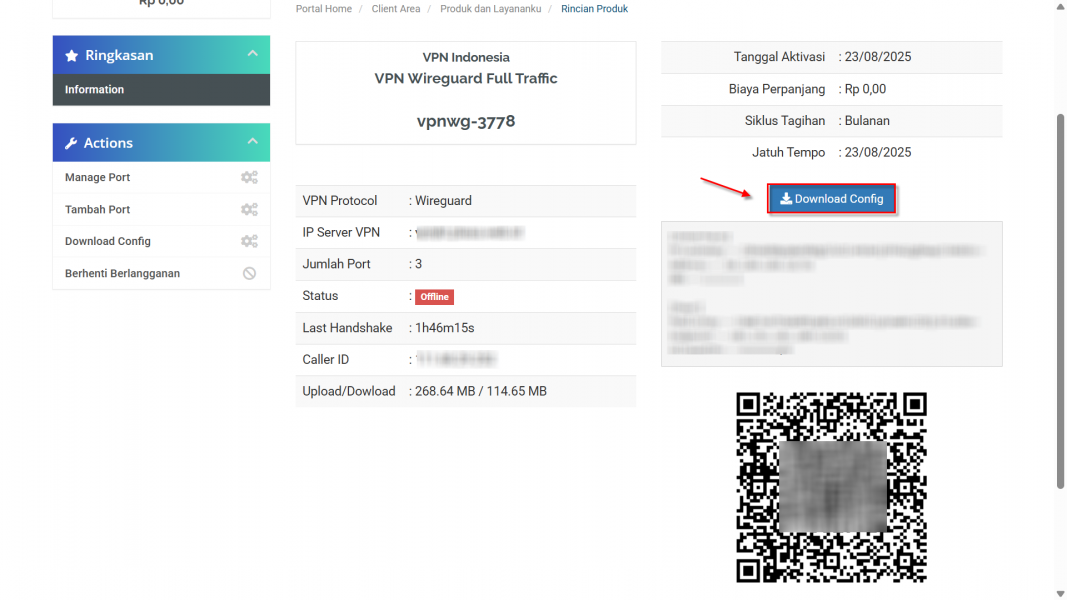The image size is (1067, 600).
Task: Click the Siklus Tagihan value Bulanan
Action: (867, 120)
